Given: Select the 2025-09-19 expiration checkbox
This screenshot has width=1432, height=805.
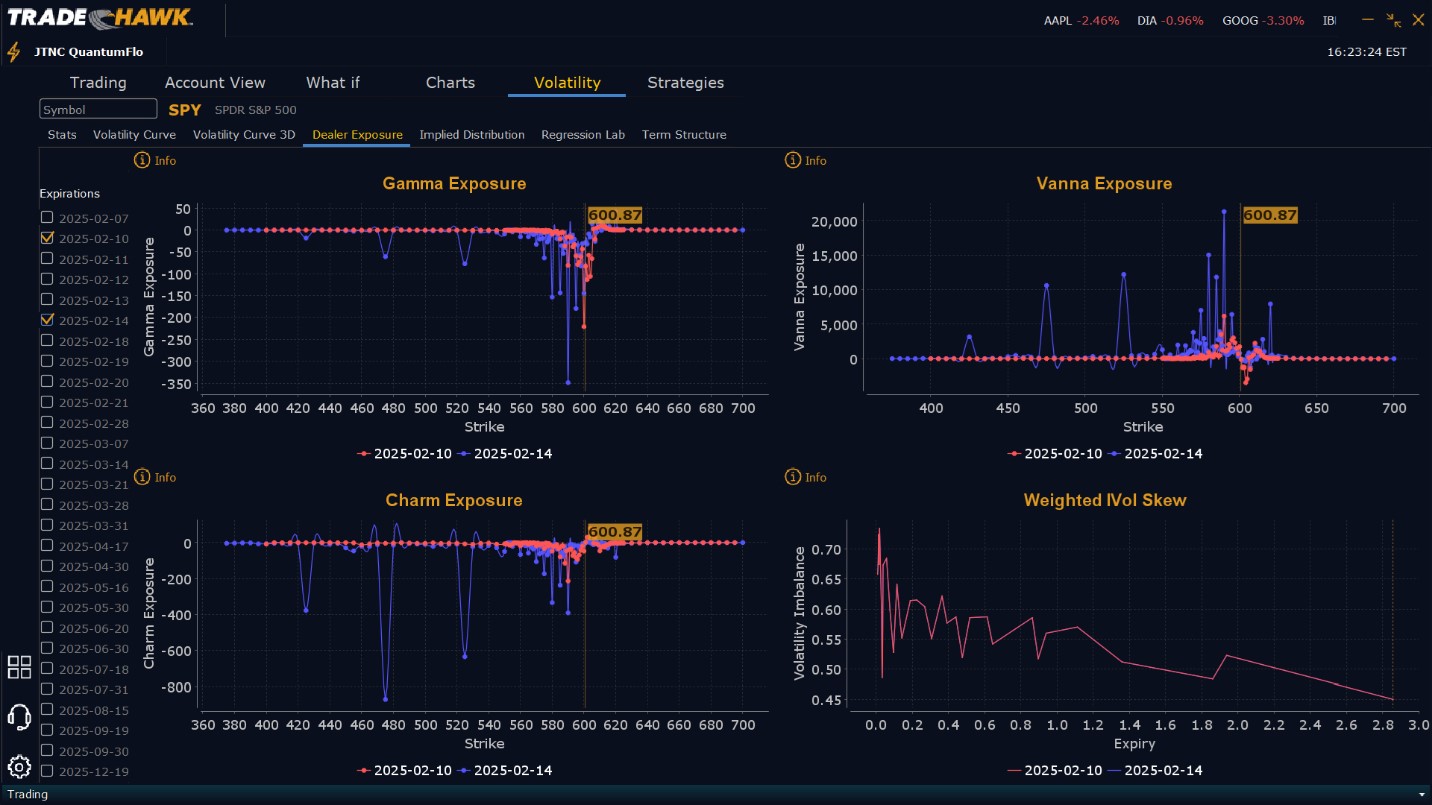Looking at the screenshot, I should [47, 730].
